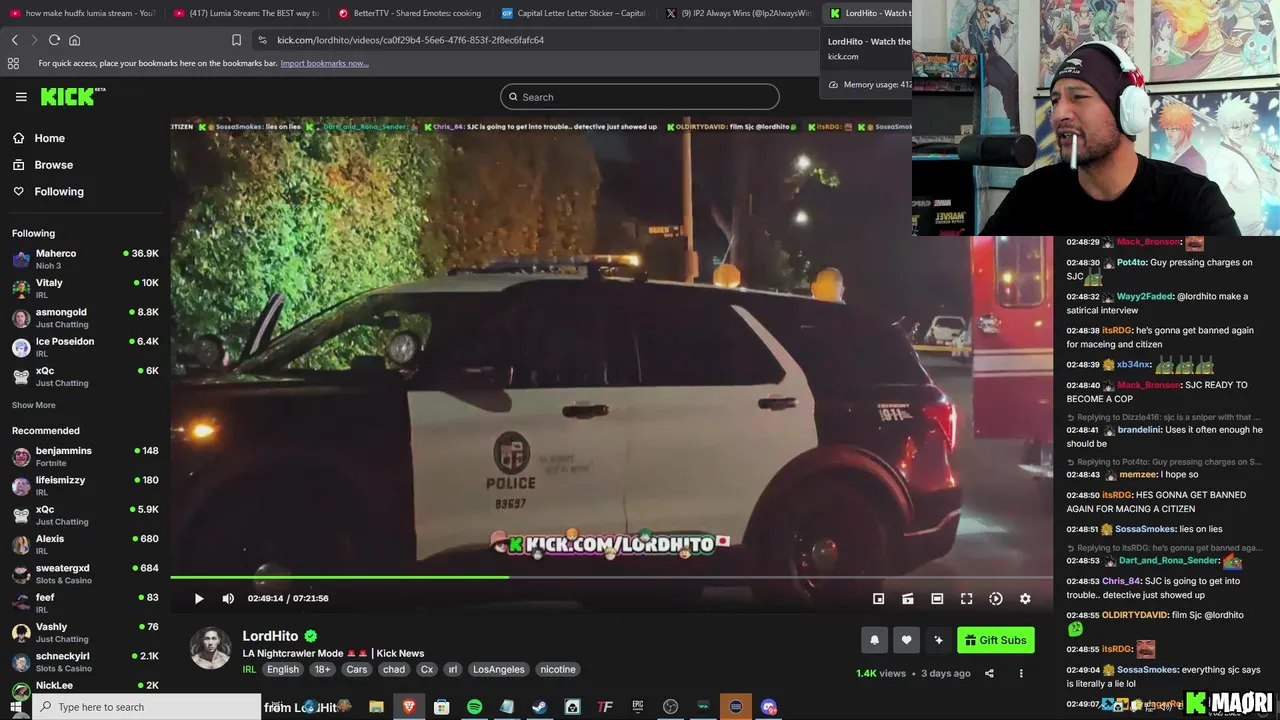Viewport: 1280px width, 720px height.
Task: Click the Windows taskbar search box
Action: [148, 707]
